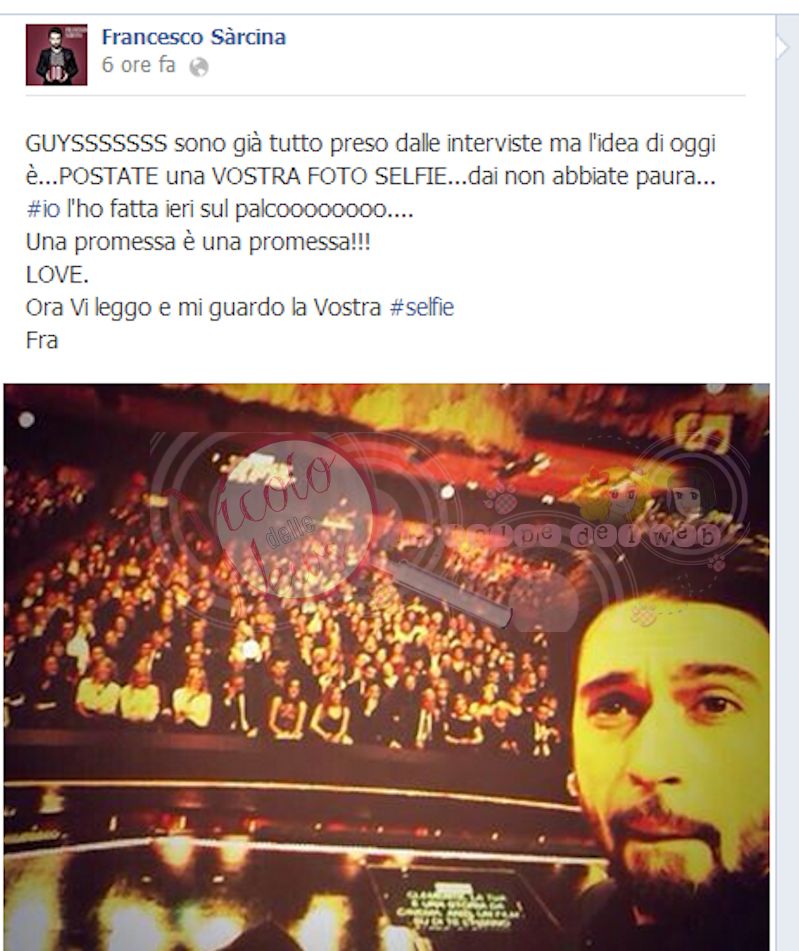
Task: Click the 'Fra' signature in the post
Action: [42, 340]
